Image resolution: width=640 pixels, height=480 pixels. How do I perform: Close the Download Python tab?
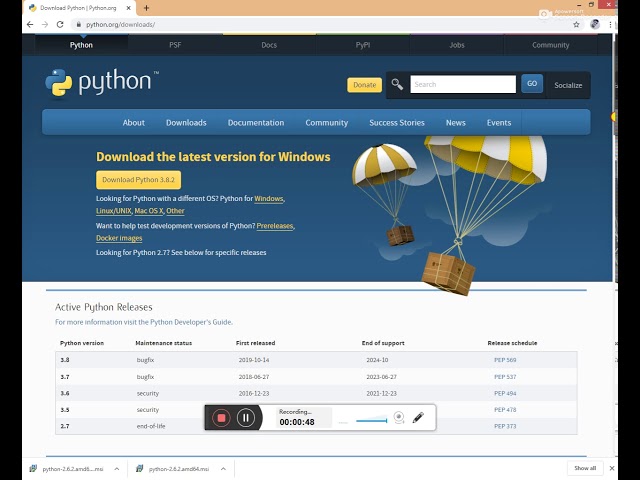(129, 8)
